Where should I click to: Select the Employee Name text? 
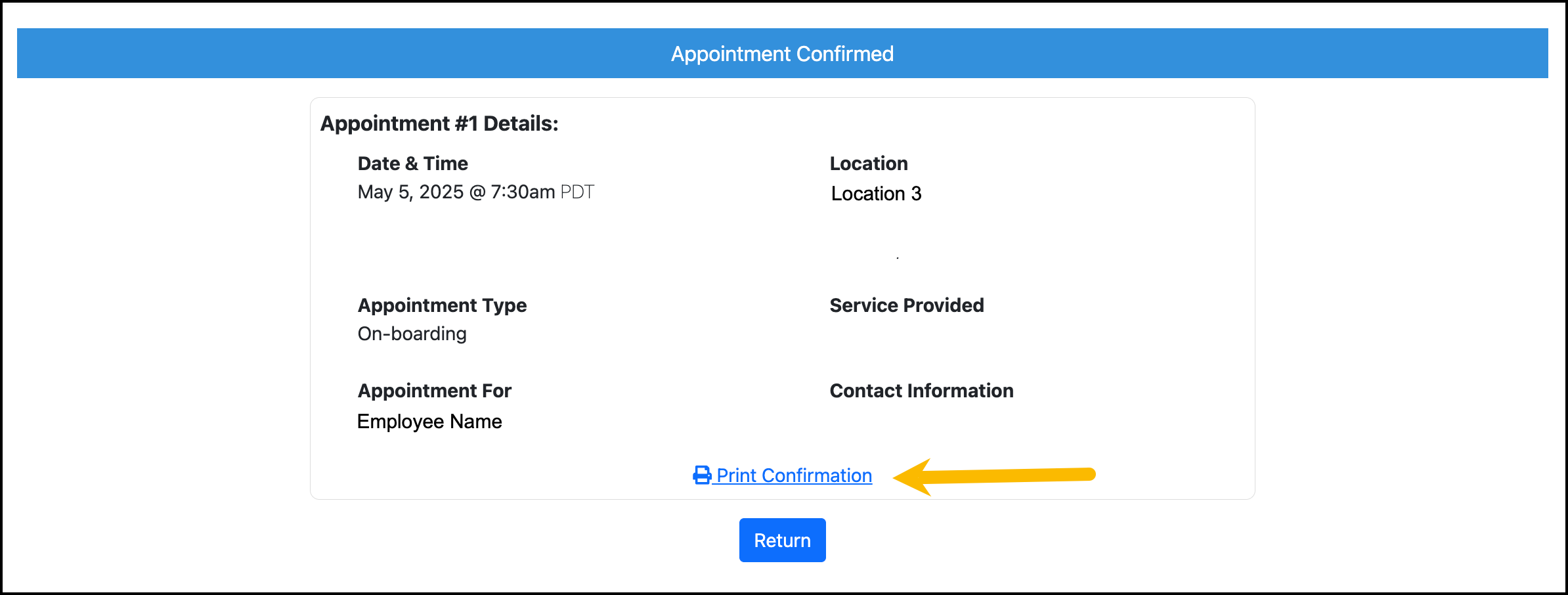[429, 421]
